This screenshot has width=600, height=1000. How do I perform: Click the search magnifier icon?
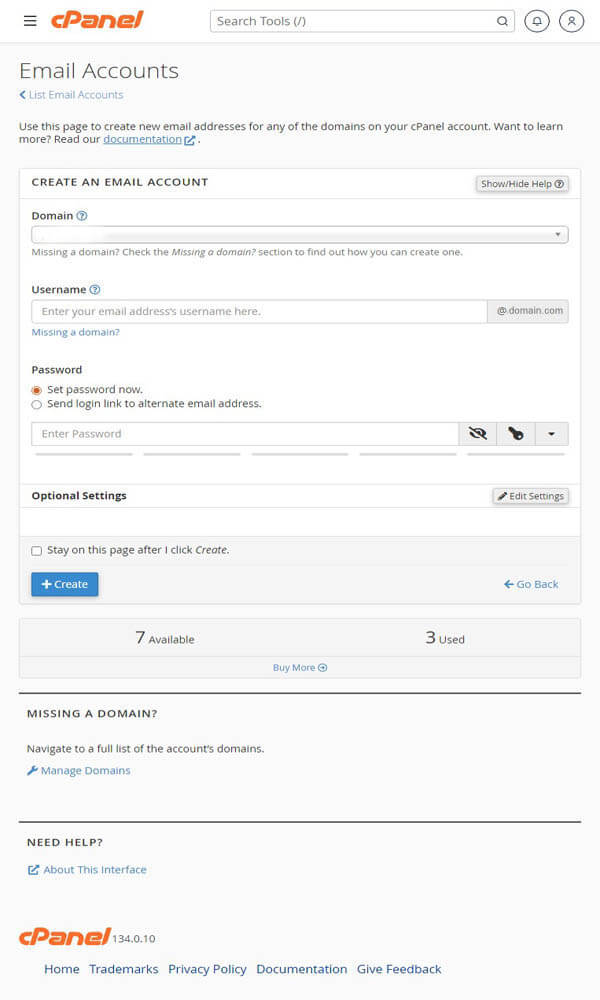coord(502,21)
